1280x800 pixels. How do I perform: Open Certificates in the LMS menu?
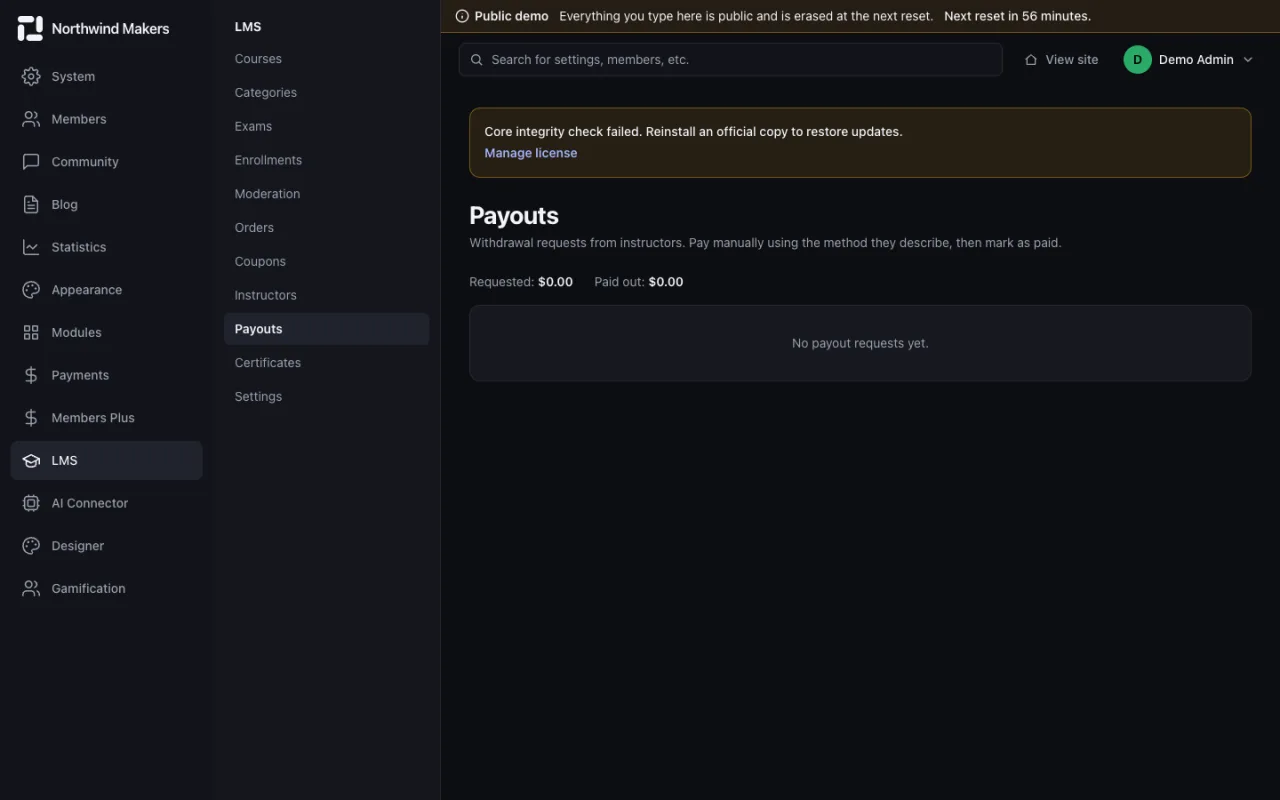[326, 363]
